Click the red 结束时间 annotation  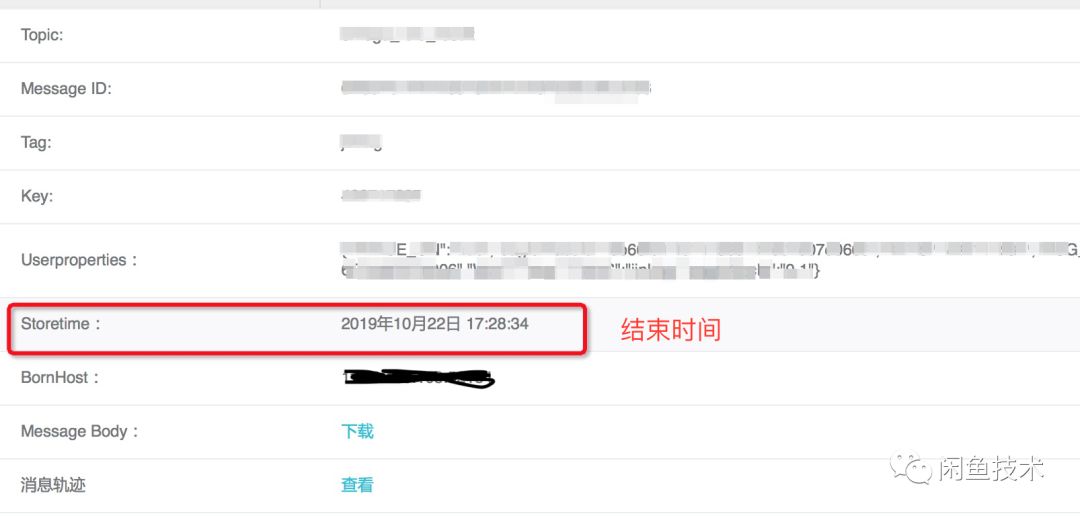click(671, 330)
